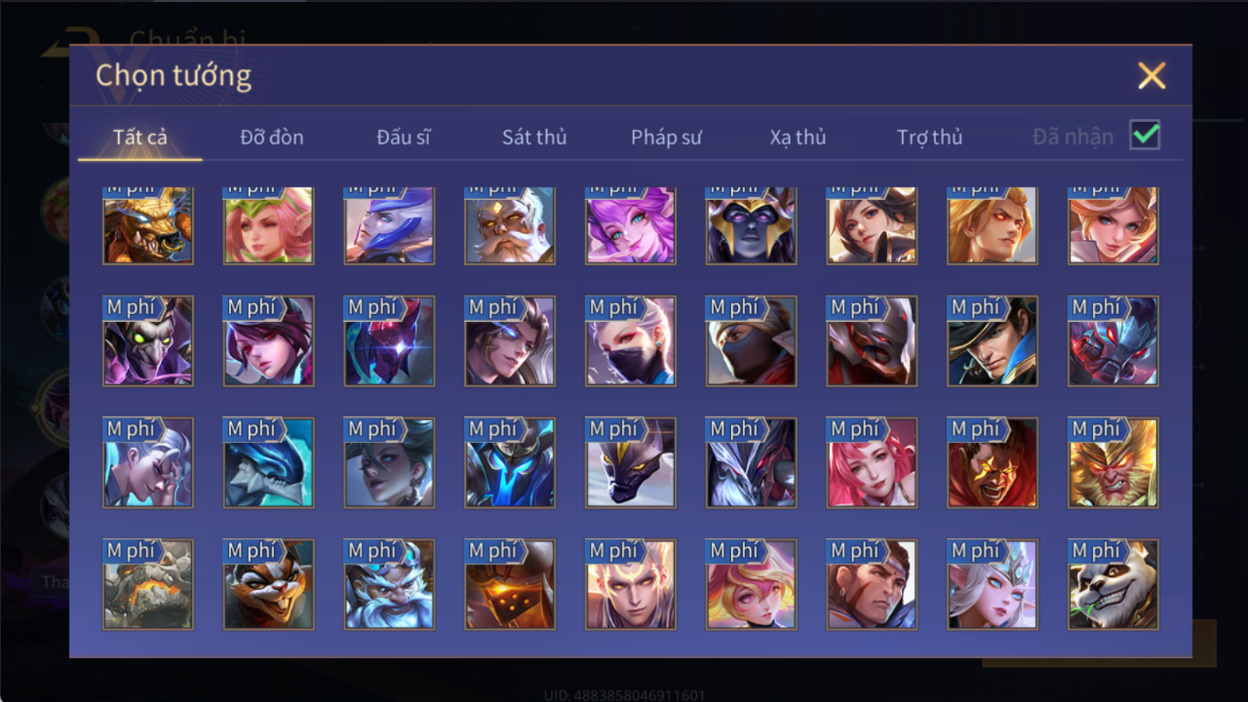Screen dimensions: 1248x702
Task: Switch to the Đỡ đòn tab
Action: [272, 137]
